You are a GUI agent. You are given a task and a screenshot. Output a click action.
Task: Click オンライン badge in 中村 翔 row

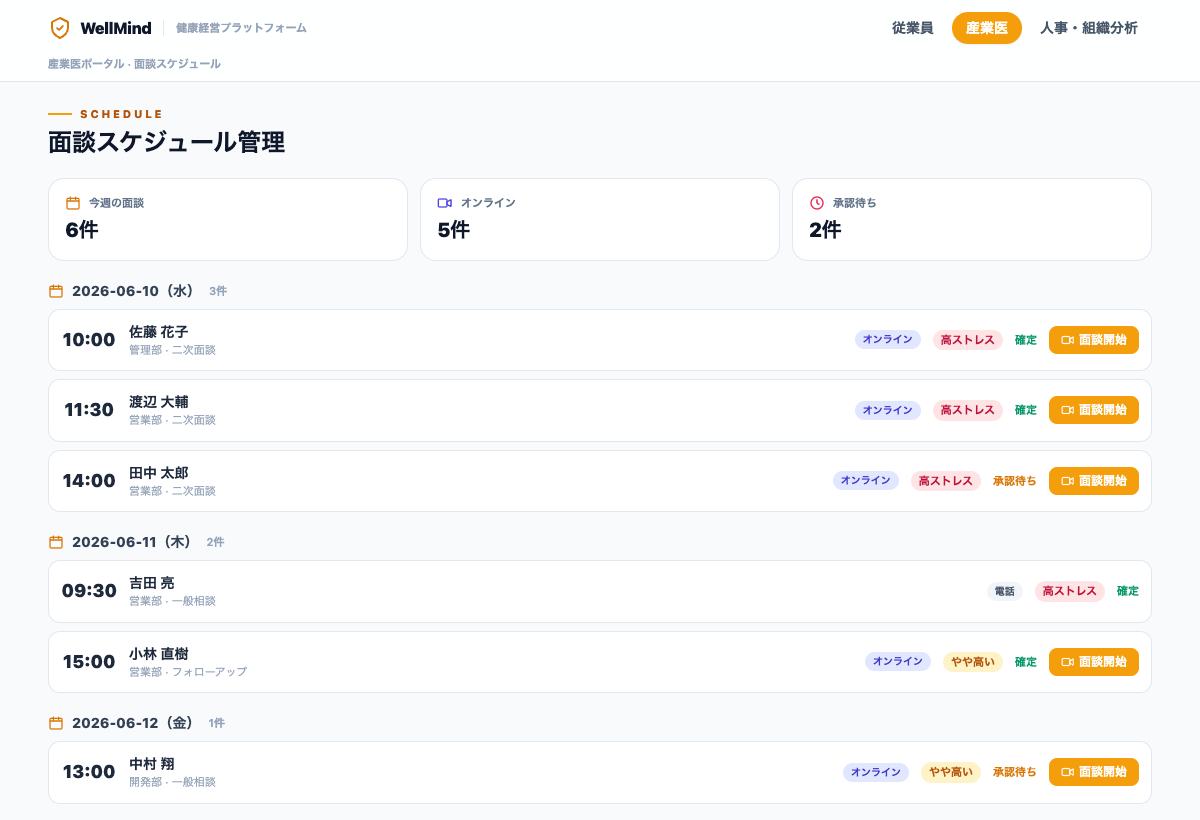(876, 772)
